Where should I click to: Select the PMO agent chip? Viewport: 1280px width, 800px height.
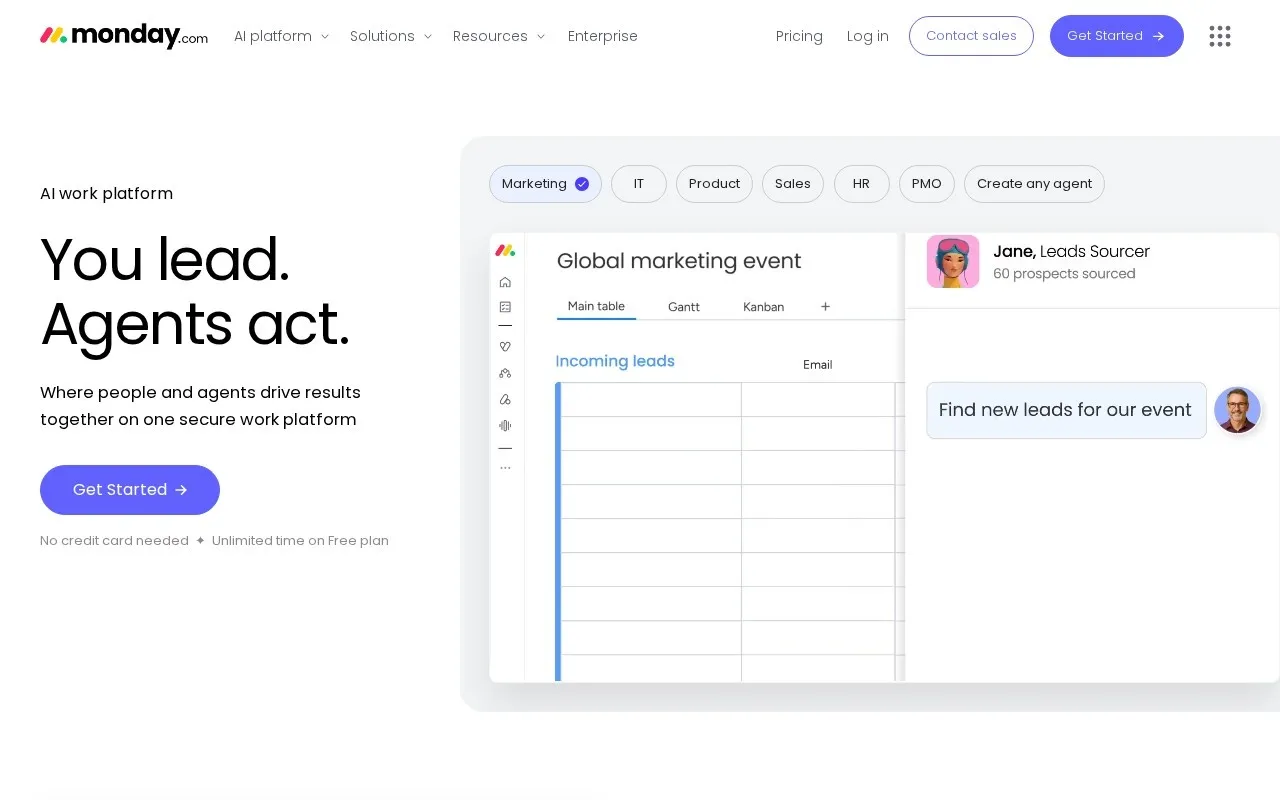click(927, 184)
